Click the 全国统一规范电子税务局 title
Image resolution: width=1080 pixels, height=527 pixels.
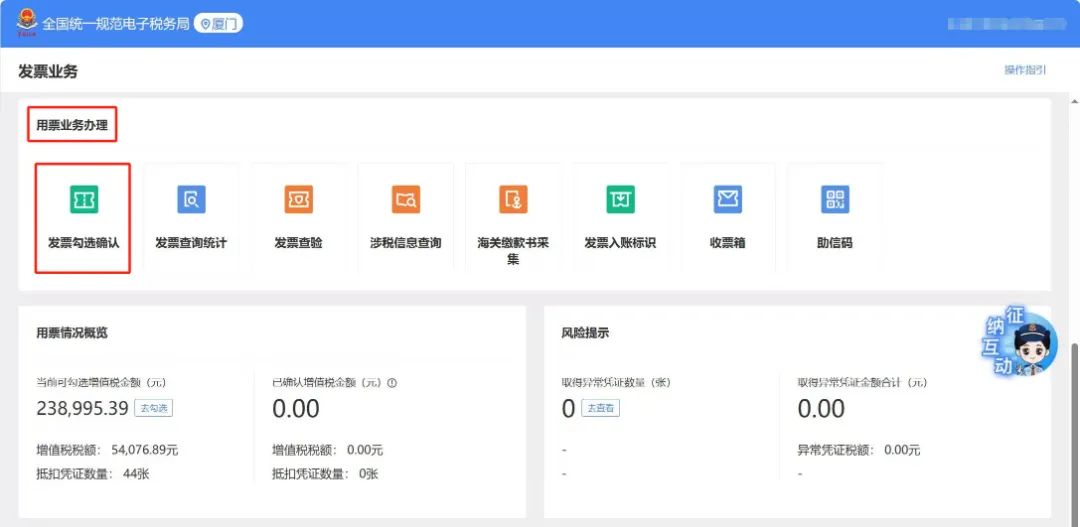point(116,24)
